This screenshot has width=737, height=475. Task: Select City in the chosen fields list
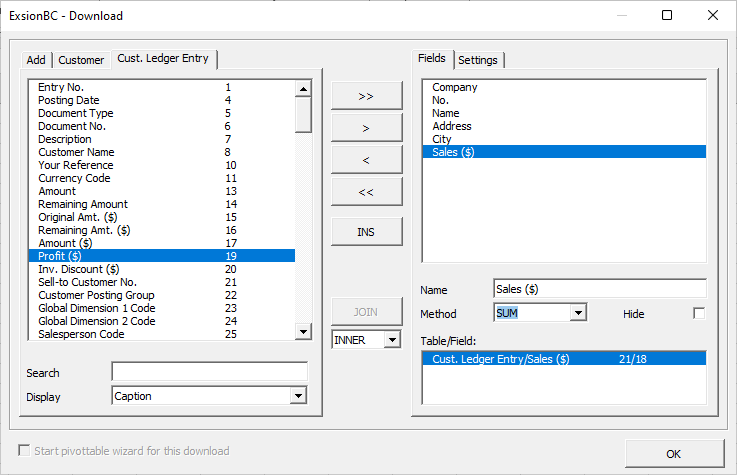click(x=564, y=139)
